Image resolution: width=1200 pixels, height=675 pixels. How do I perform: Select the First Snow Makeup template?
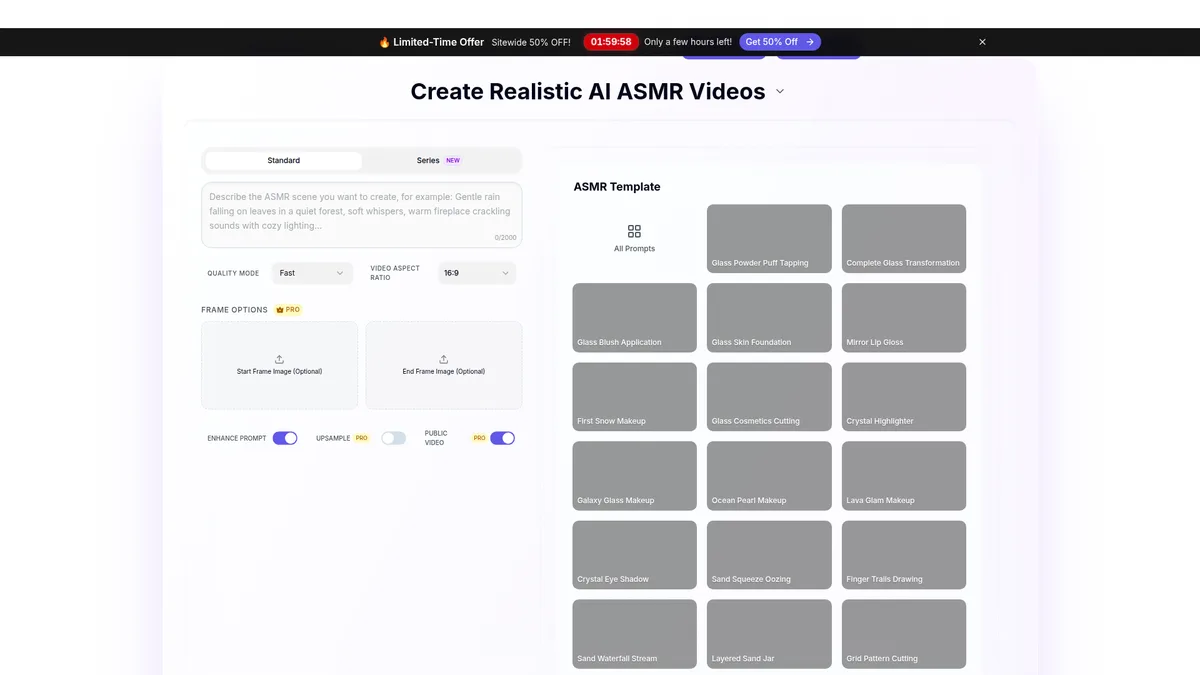[635, 397]
